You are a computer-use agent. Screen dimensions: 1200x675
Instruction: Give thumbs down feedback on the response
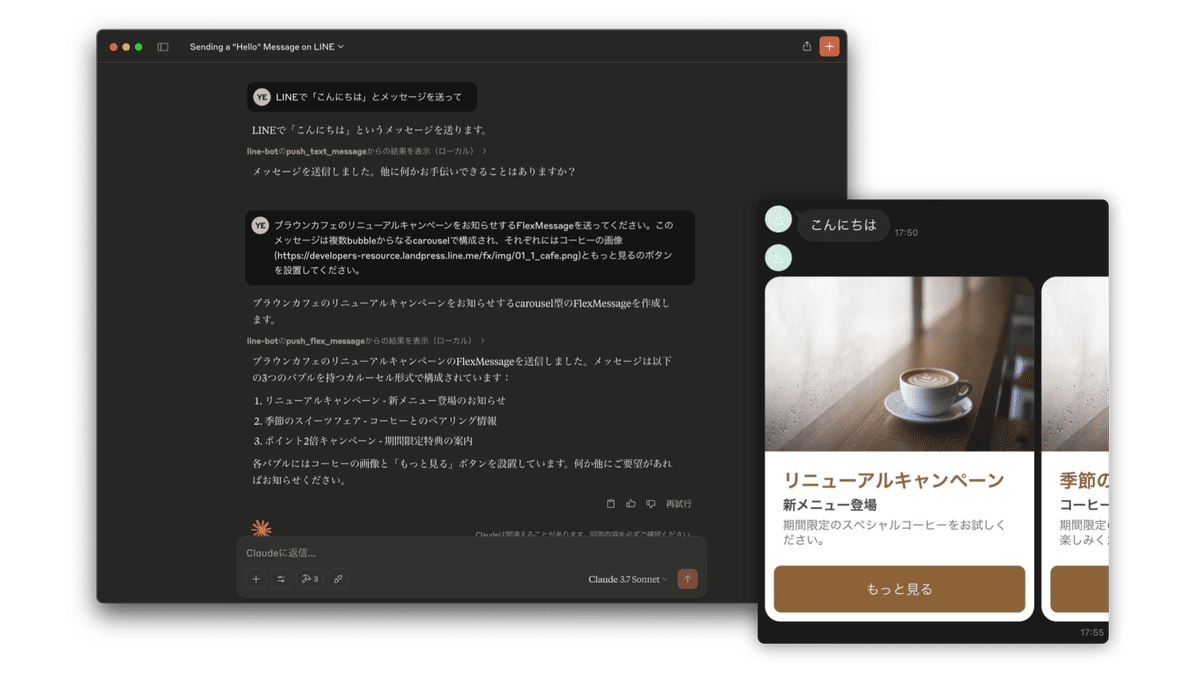[x=651, y=503]
